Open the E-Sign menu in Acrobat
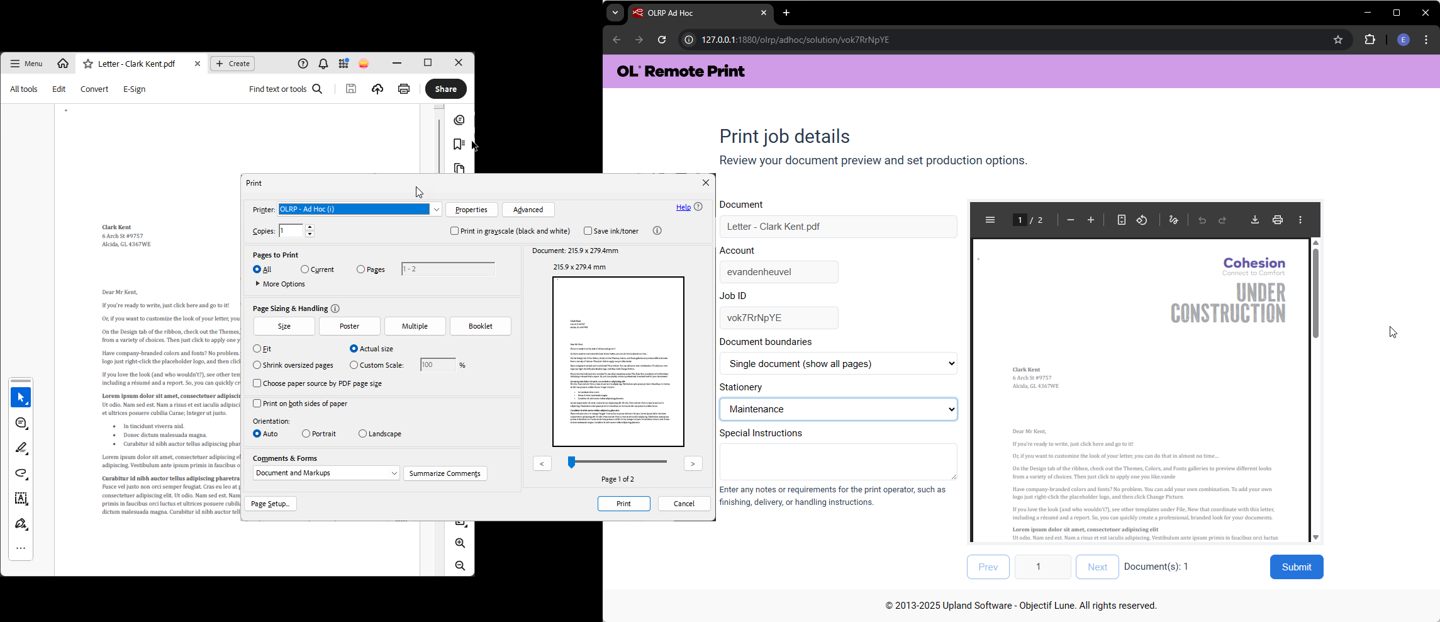This screenshot has height=622, width=1440. point(134,89)
